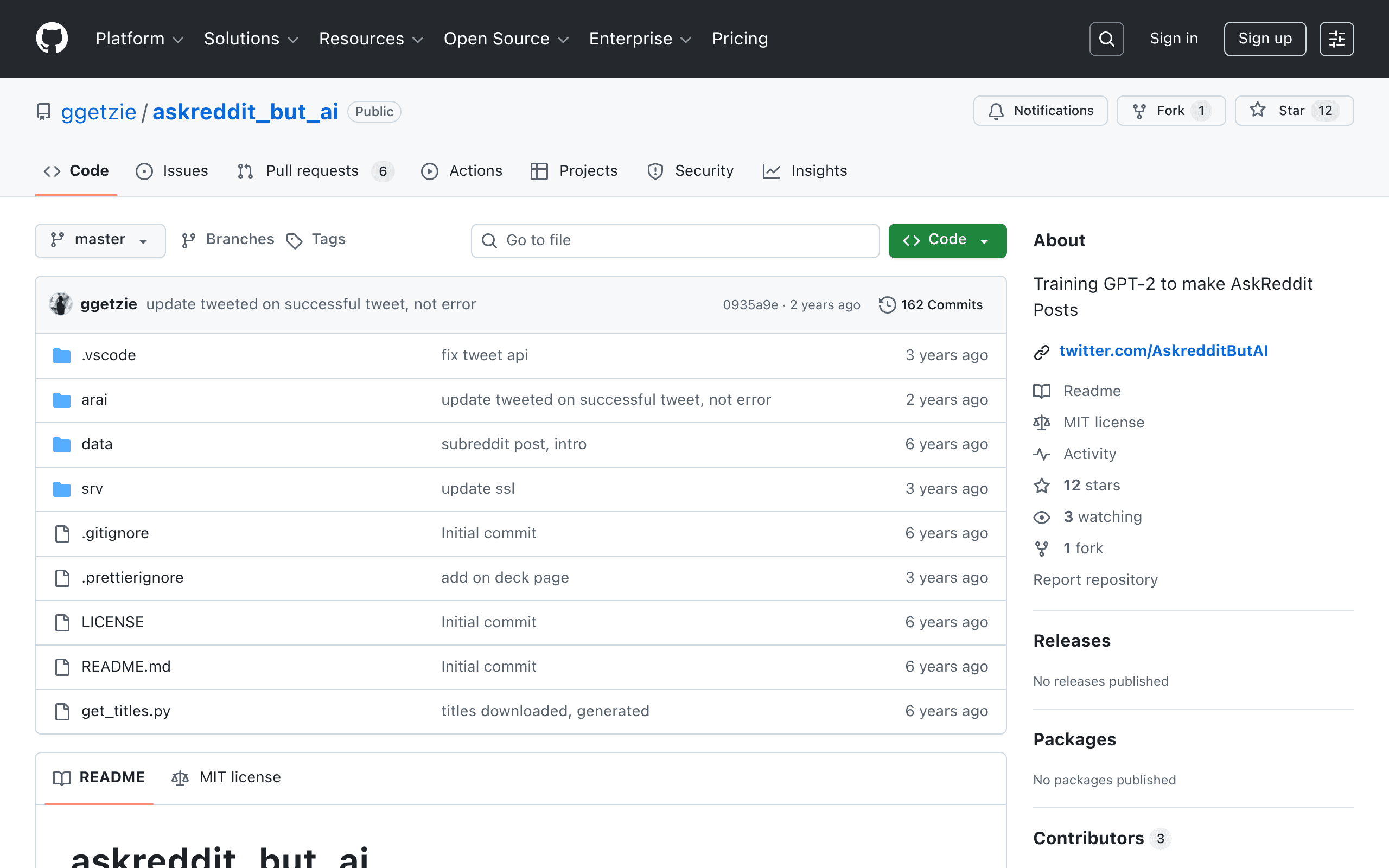Viewport: 1389px width, 868px height.
Task: Click the MIT license scales icon in About
Action: (1041, 423)
